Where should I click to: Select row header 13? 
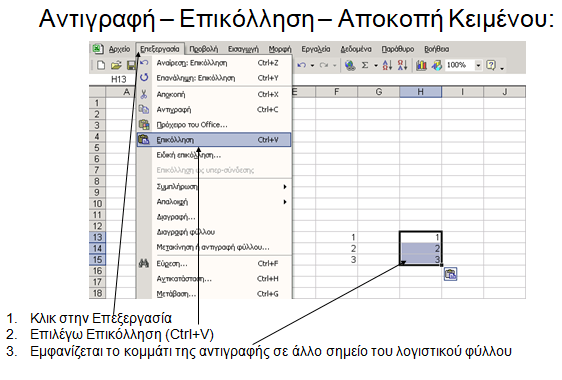point(97,237)
